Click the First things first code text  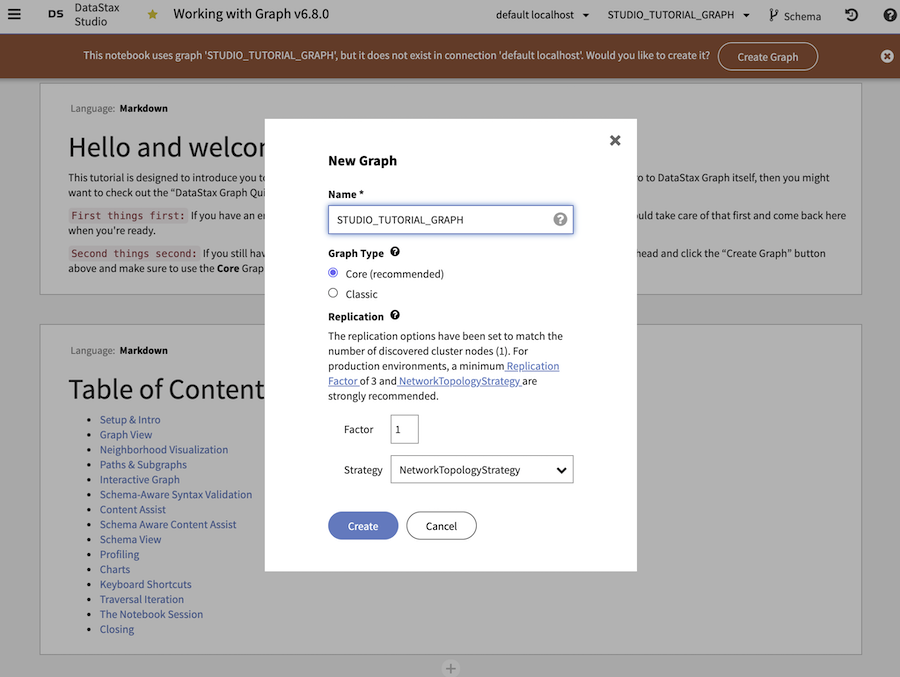point(127,215)
